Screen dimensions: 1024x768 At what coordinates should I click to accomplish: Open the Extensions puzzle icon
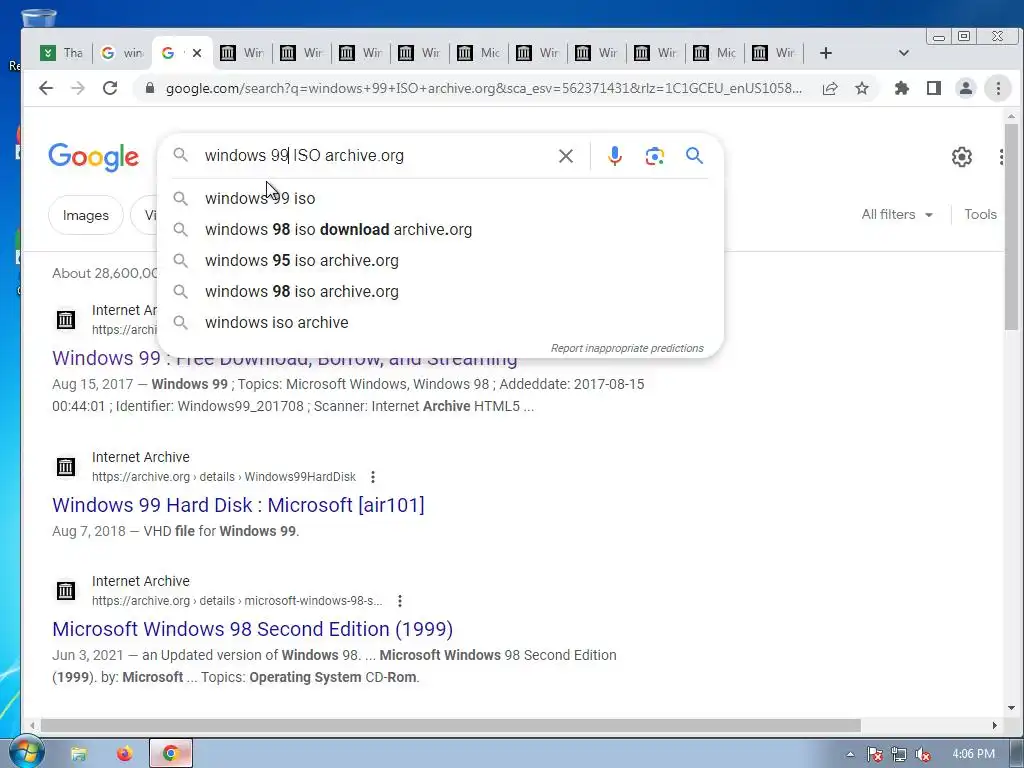(x=902, y=88)
